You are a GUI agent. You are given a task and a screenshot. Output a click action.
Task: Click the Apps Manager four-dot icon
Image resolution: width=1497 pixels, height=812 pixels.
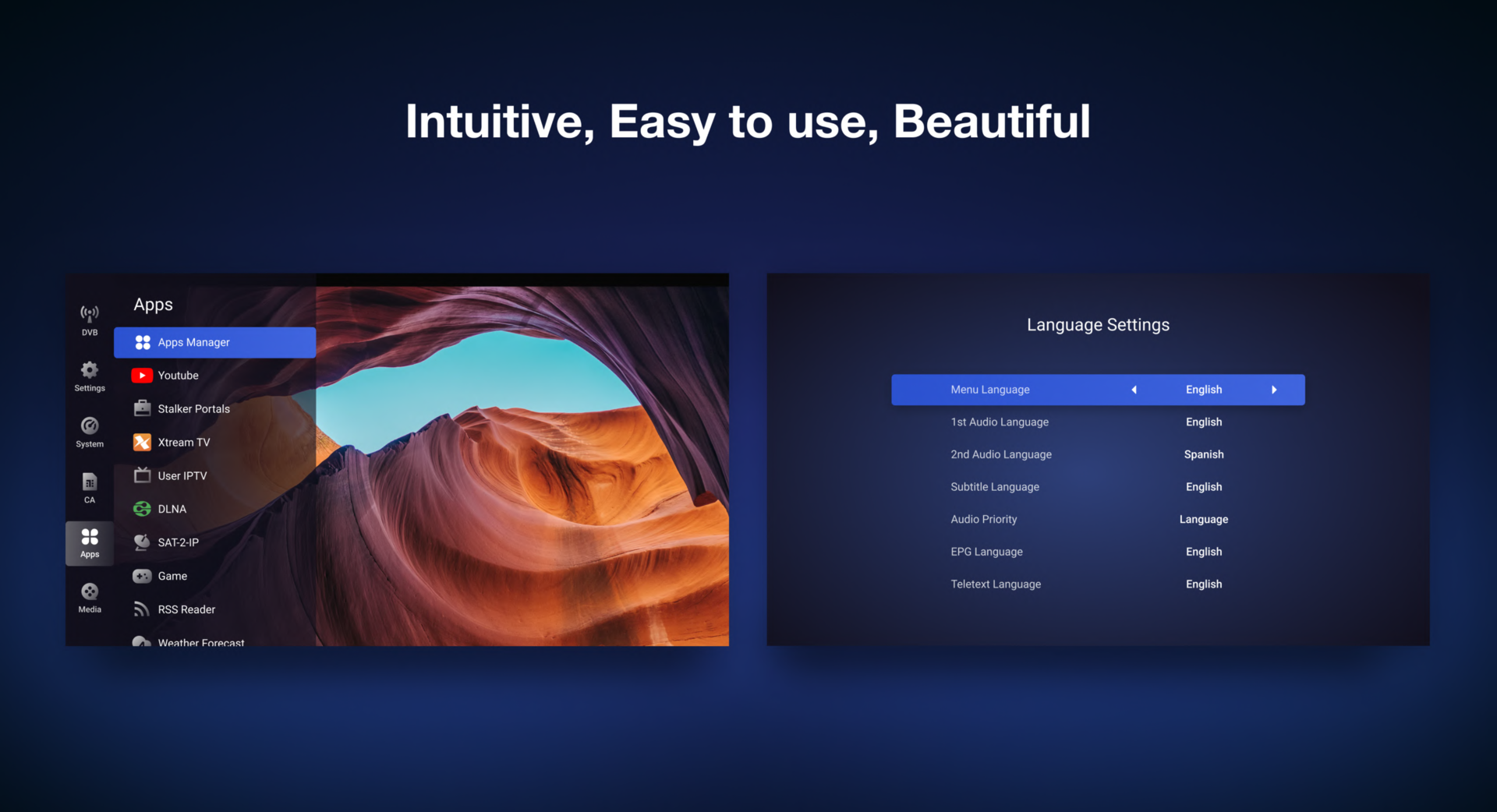(x=143, y=342)
